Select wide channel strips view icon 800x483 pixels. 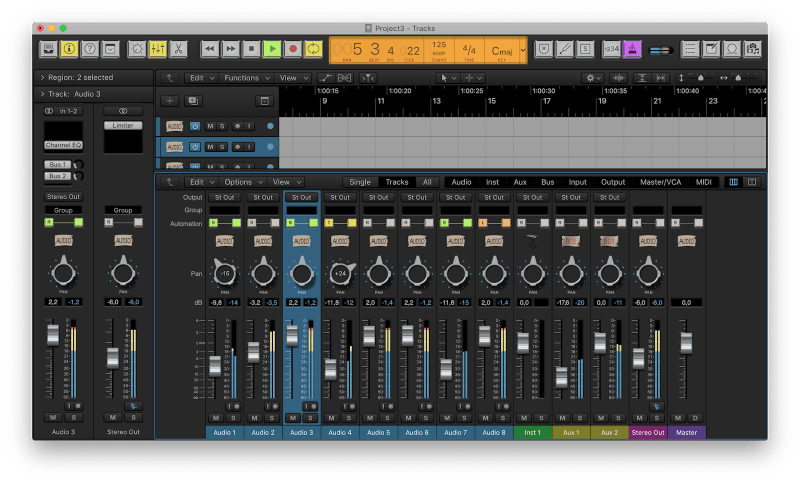752,182
